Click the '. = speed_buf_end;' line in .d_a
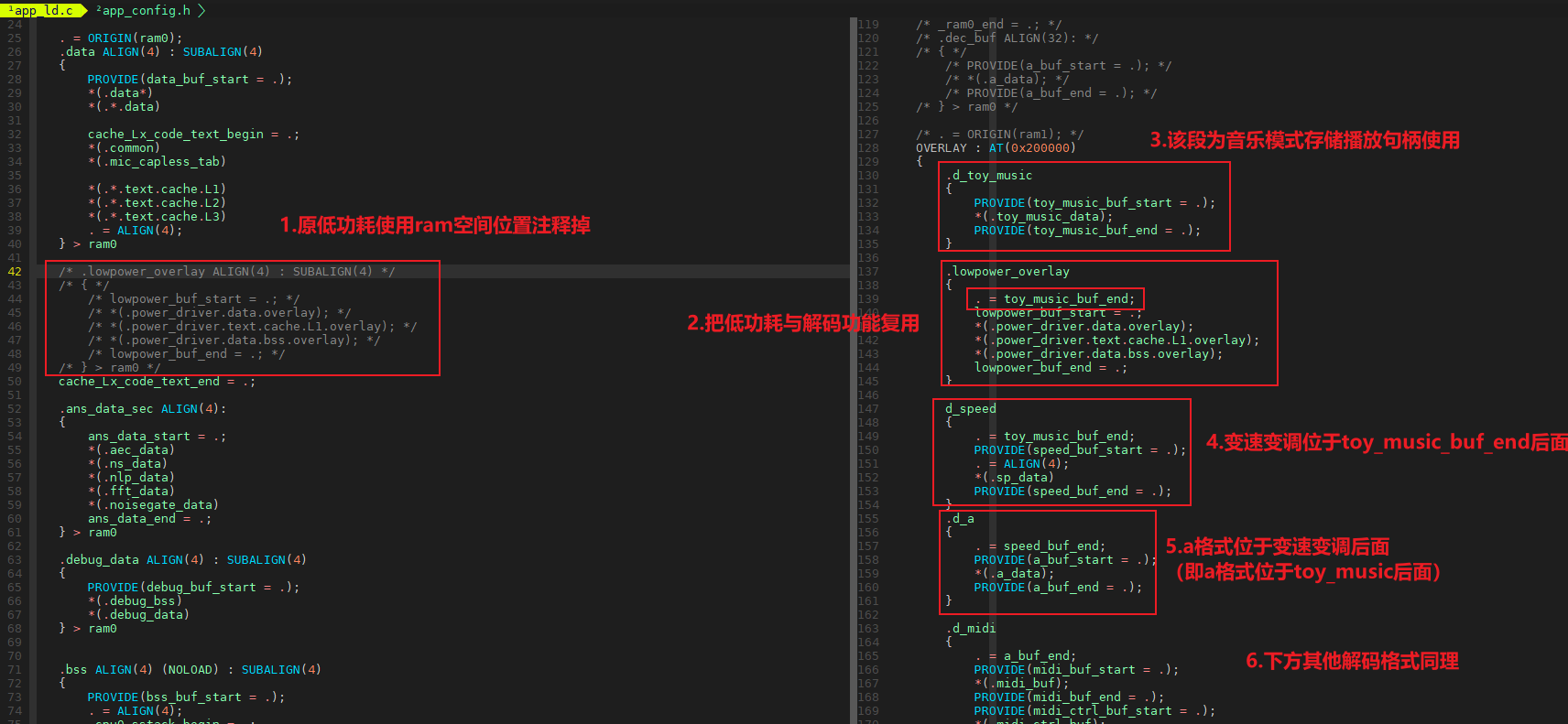The height and width of the screenshot is (724, 1568). point(1040,546)
